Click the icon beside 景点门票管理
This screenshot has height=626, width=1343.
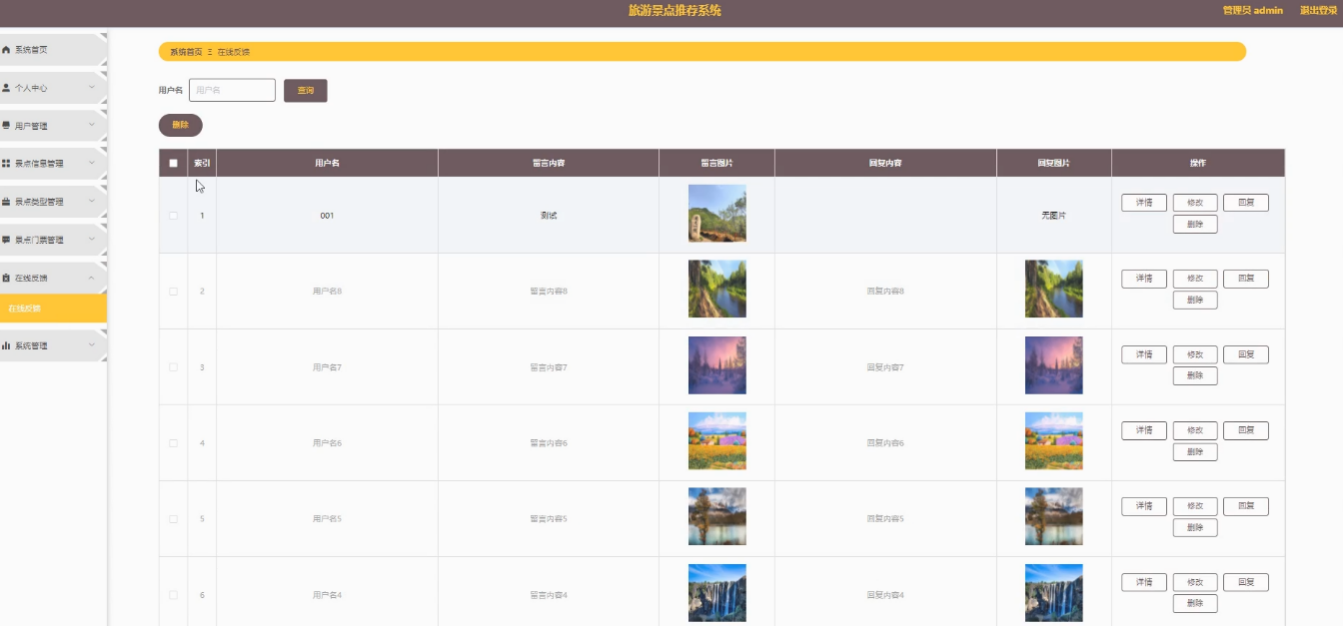[x=6, y=240]
